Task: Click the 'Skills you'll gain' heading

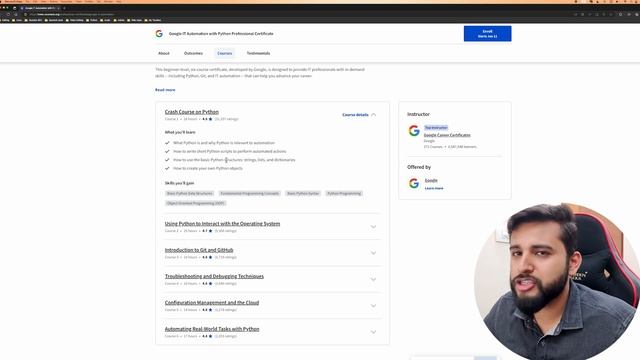Action: (x=180, y=183)
